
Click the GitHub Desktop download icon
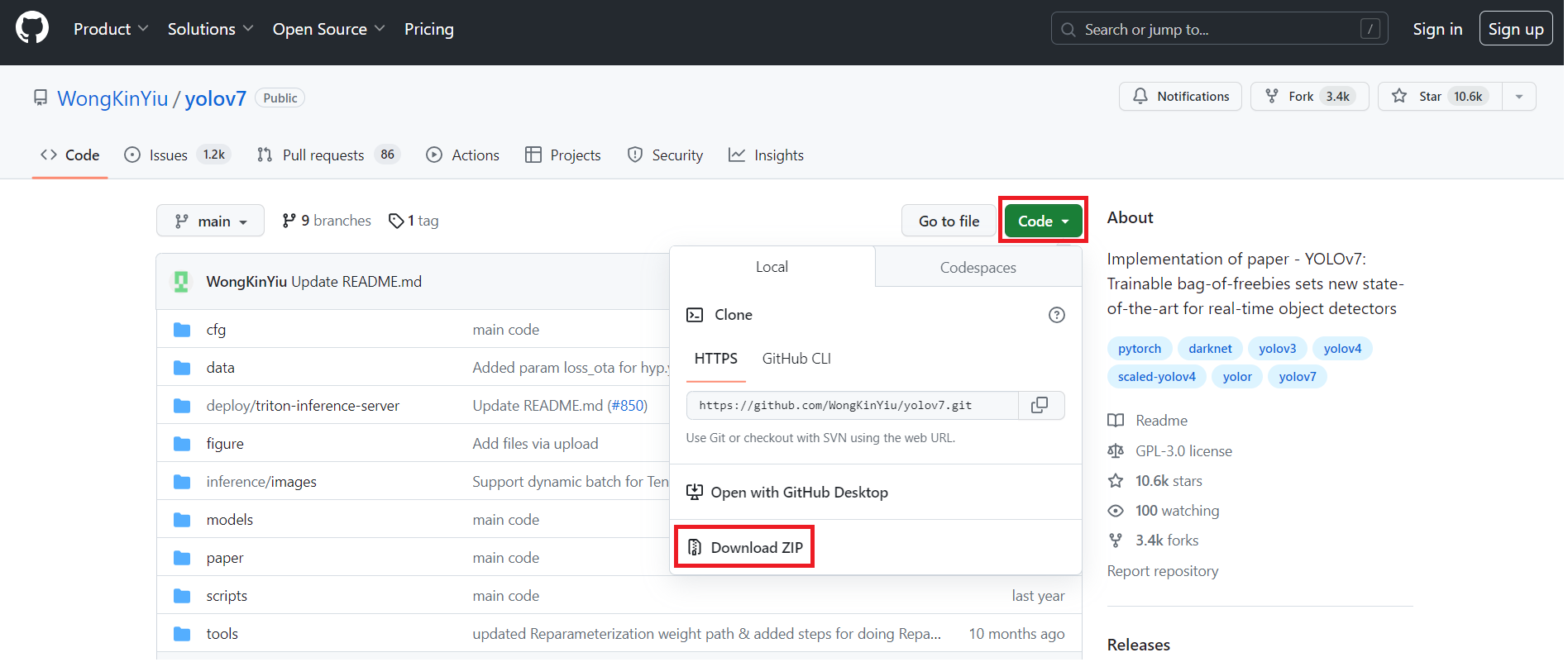pos(695,492)
